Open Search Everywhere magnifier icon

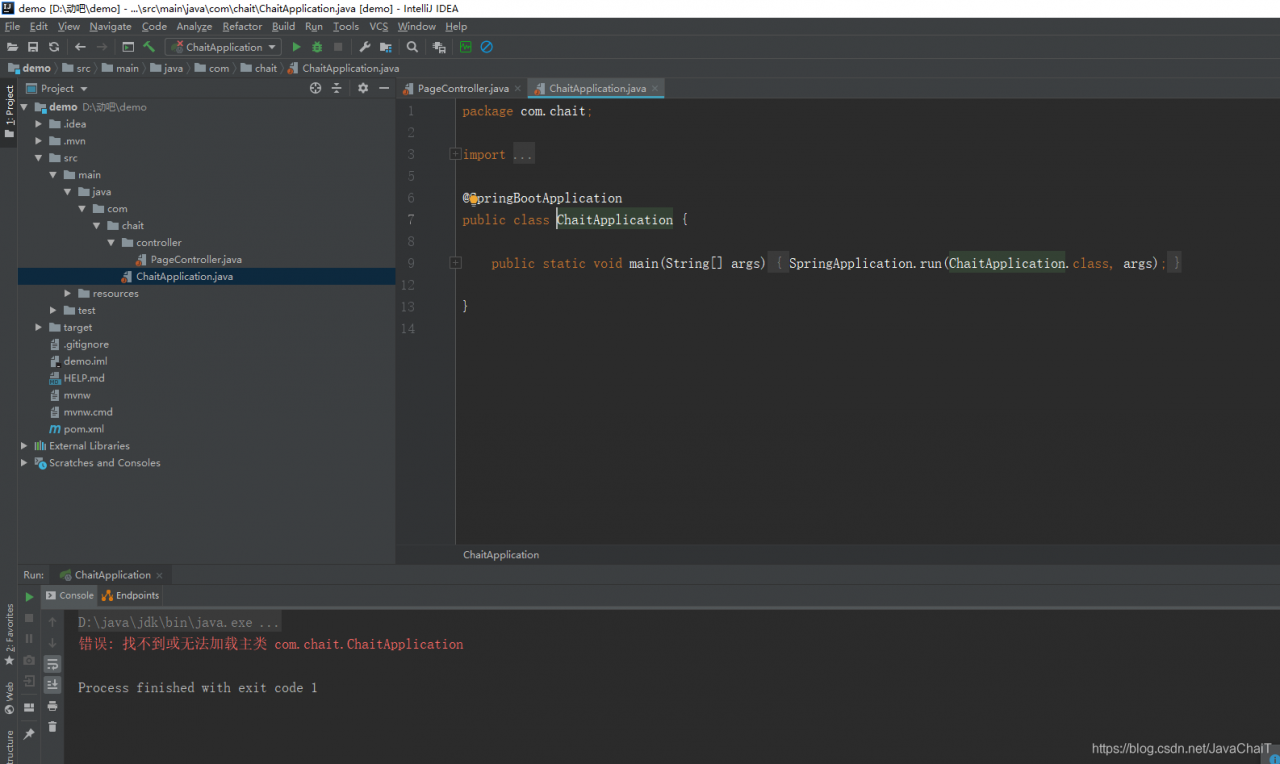tap(412, 47)
